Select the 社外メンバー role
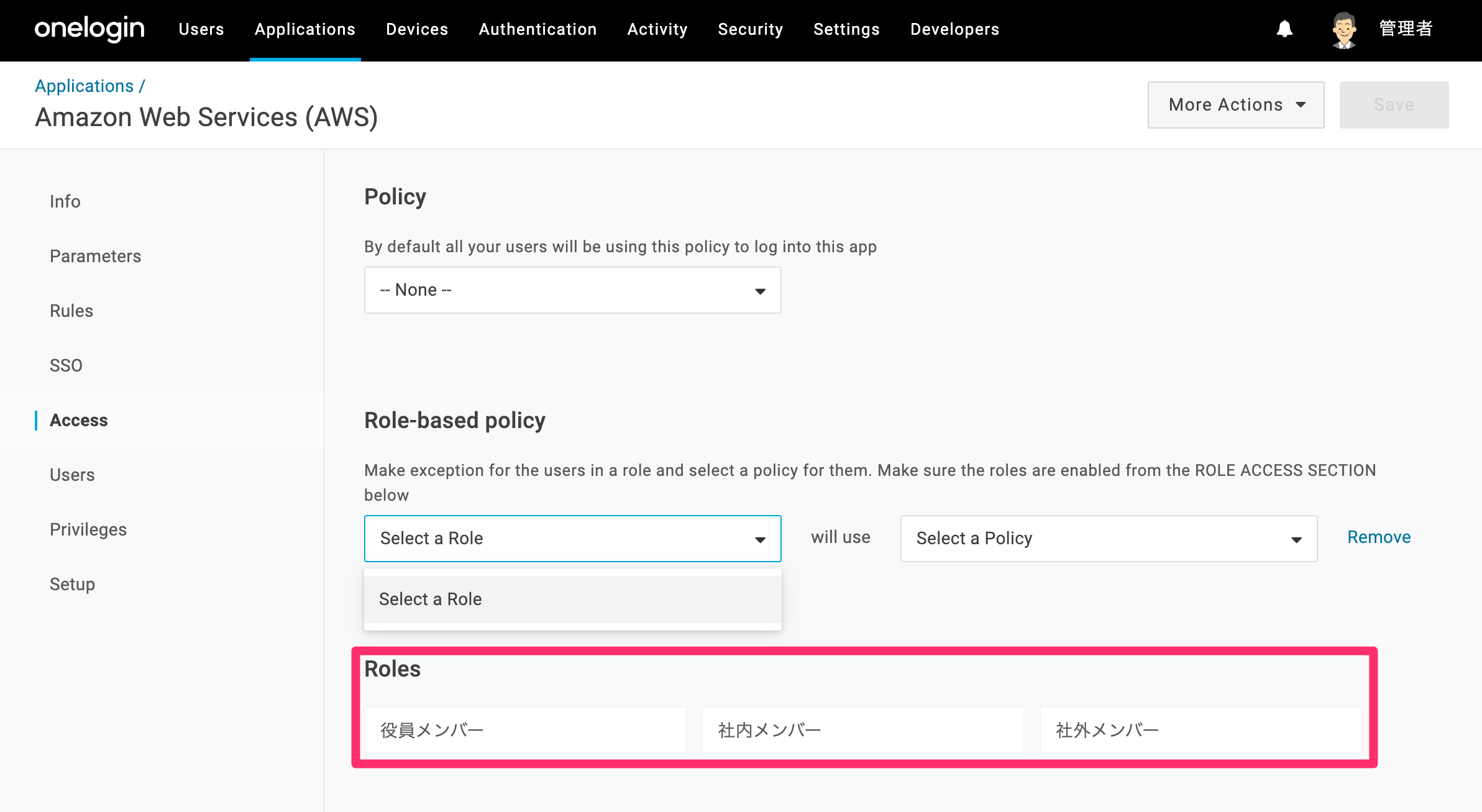The height and width of the screenshot is (812, 1482). coord(1201,730)
